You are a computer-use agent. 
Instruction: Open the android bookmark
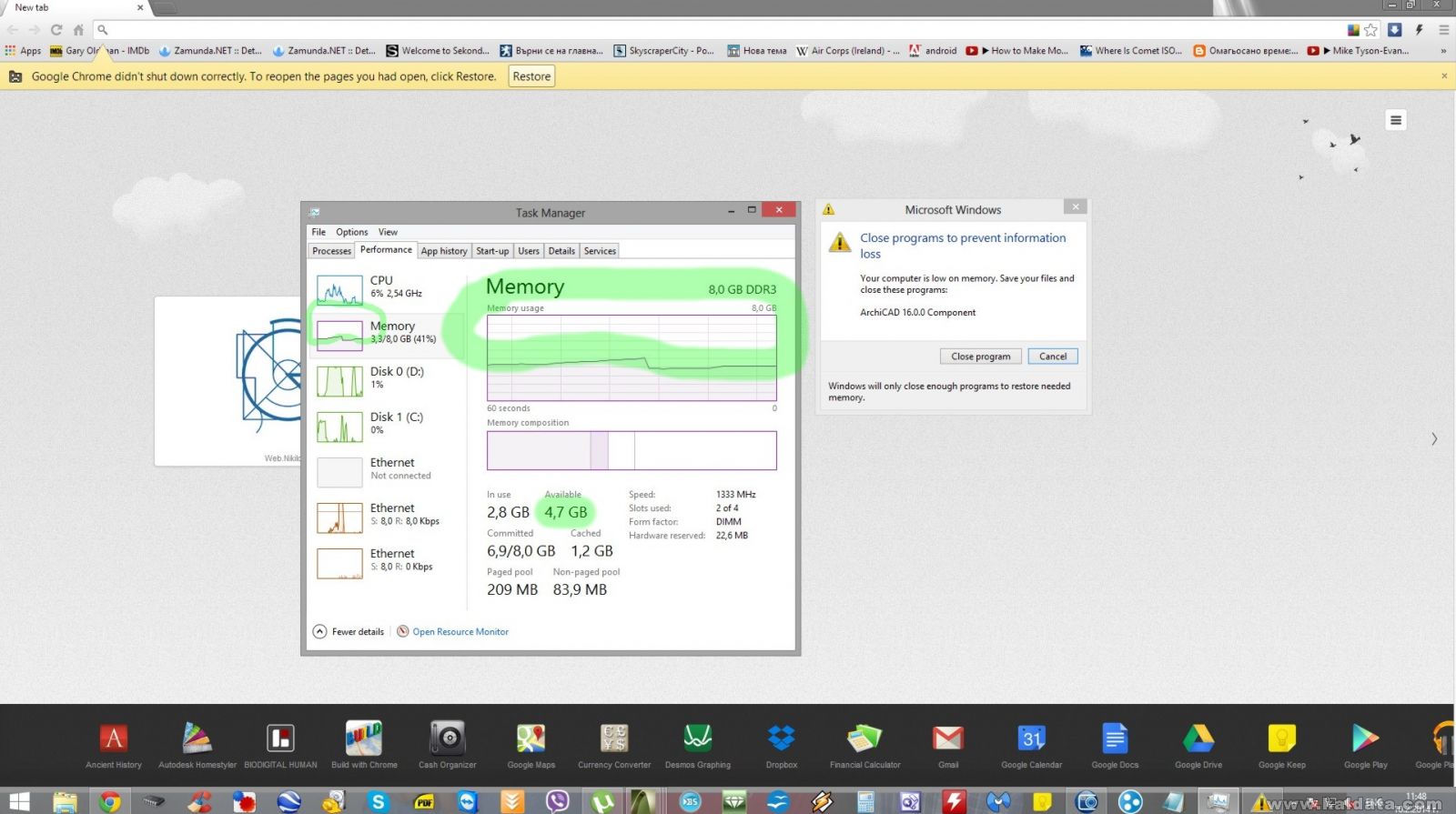coord(933,51)
